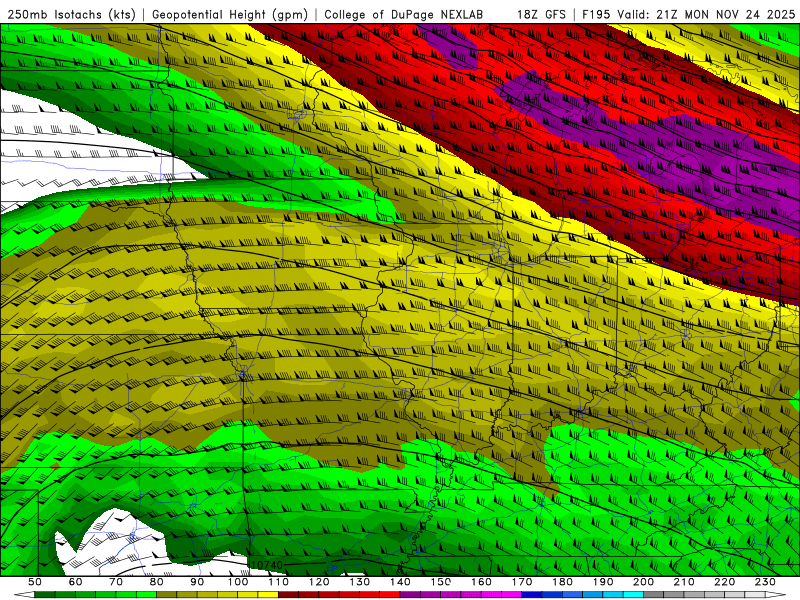Click the darkest green swatch just after 50
This screenshot has height=600, width=800.
(45, 595)
